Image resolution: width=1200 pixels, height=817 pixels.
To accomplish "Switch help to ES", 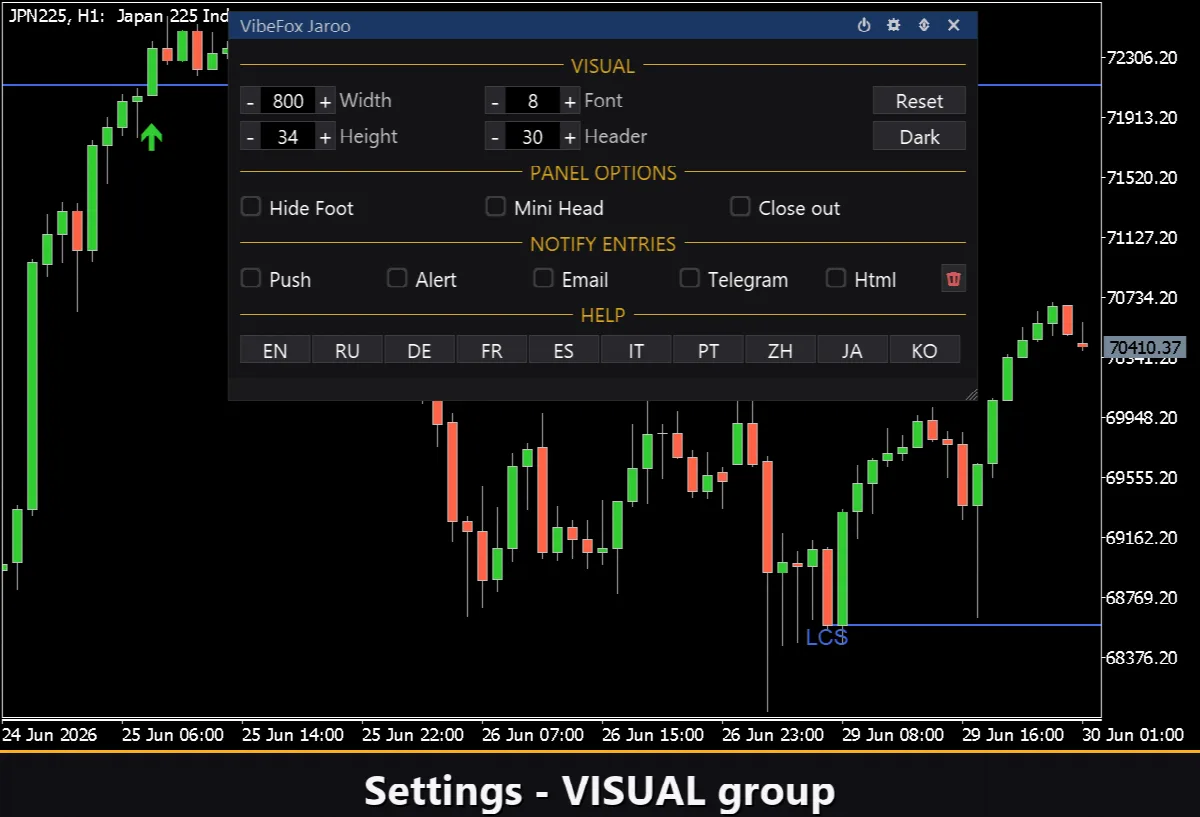I will [564, 350].
